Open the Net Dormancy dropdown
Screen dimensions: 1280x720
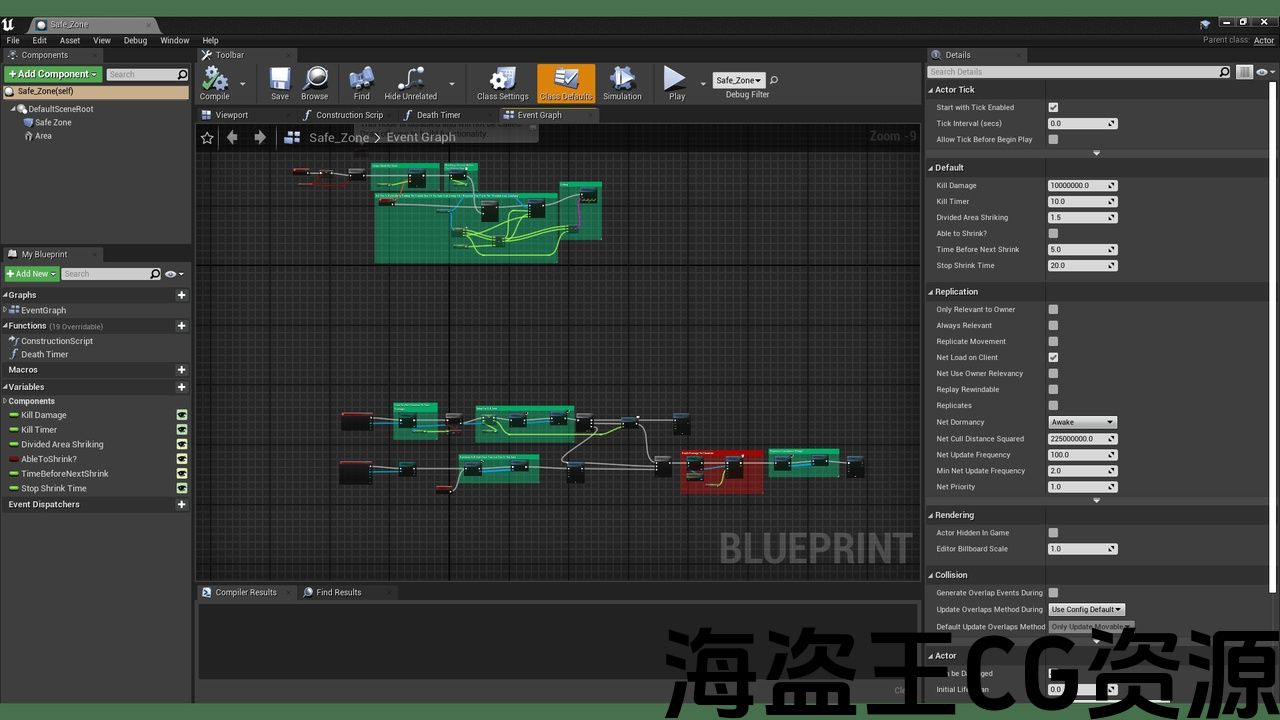(1082, 422)
